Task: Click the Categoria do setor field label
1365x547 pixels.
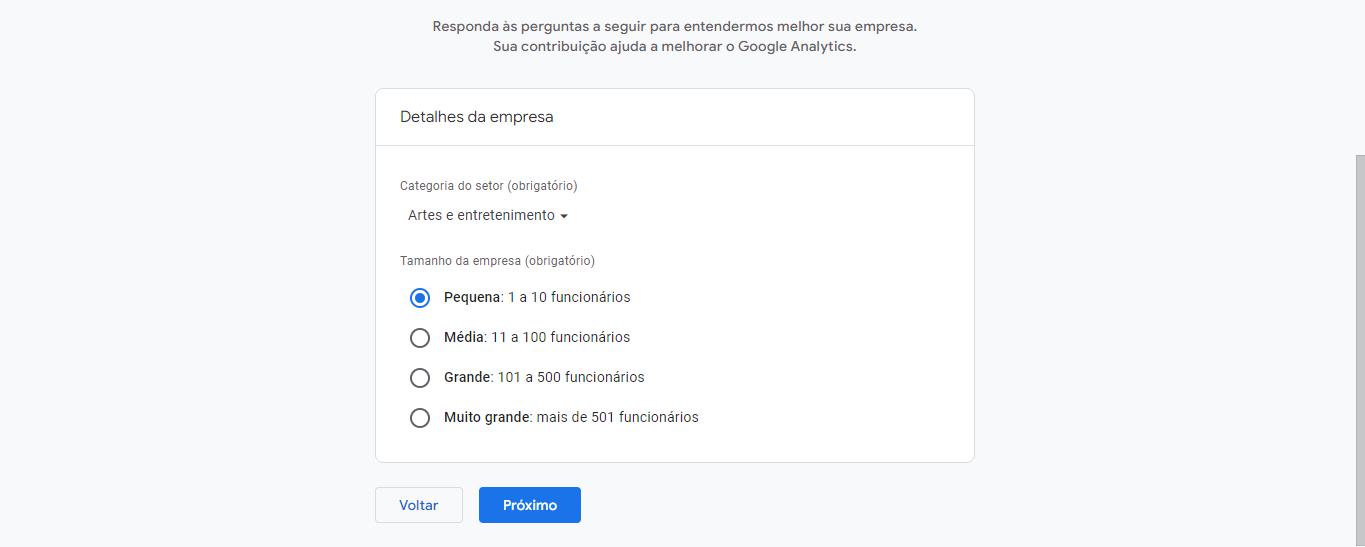Action: pos(488,185)
